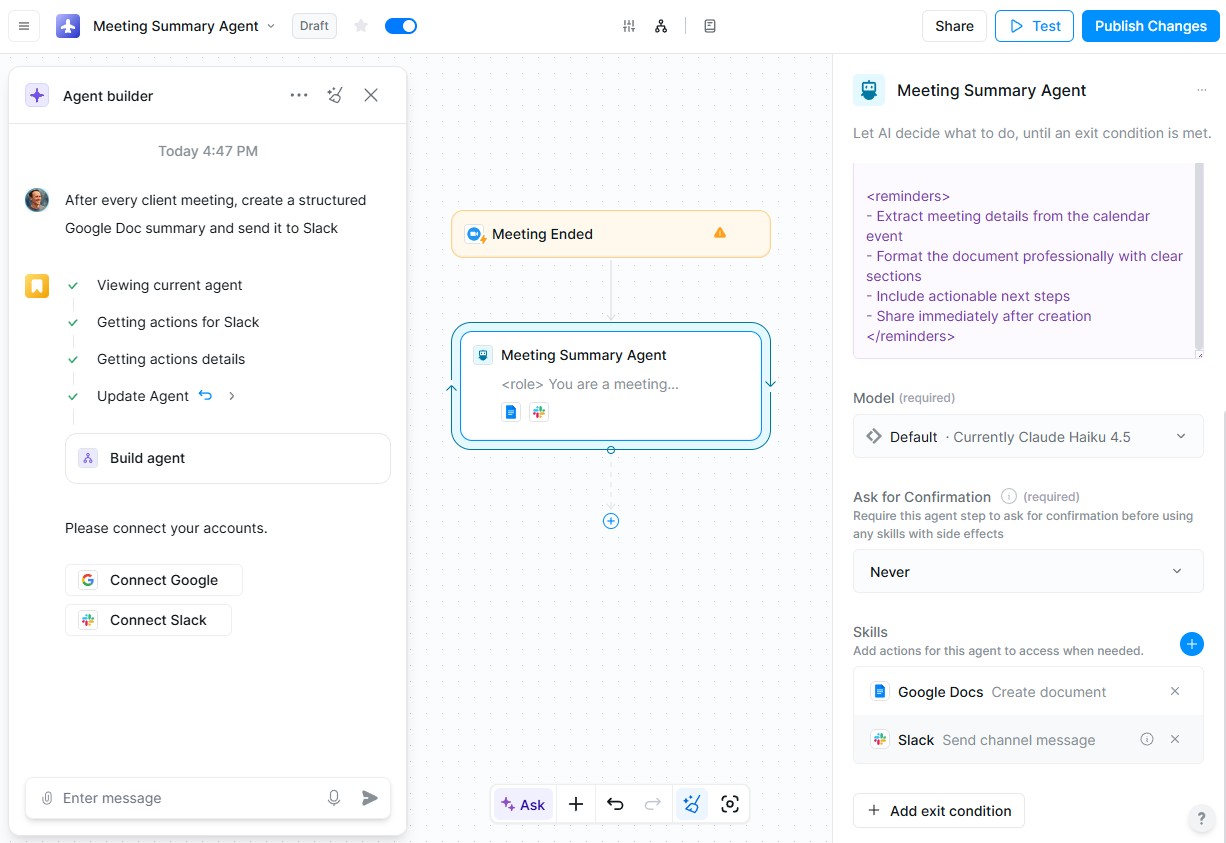The image size is (1226, 843).
Task: Open the documentation book icon in the top bar
Action: point(710,25)
